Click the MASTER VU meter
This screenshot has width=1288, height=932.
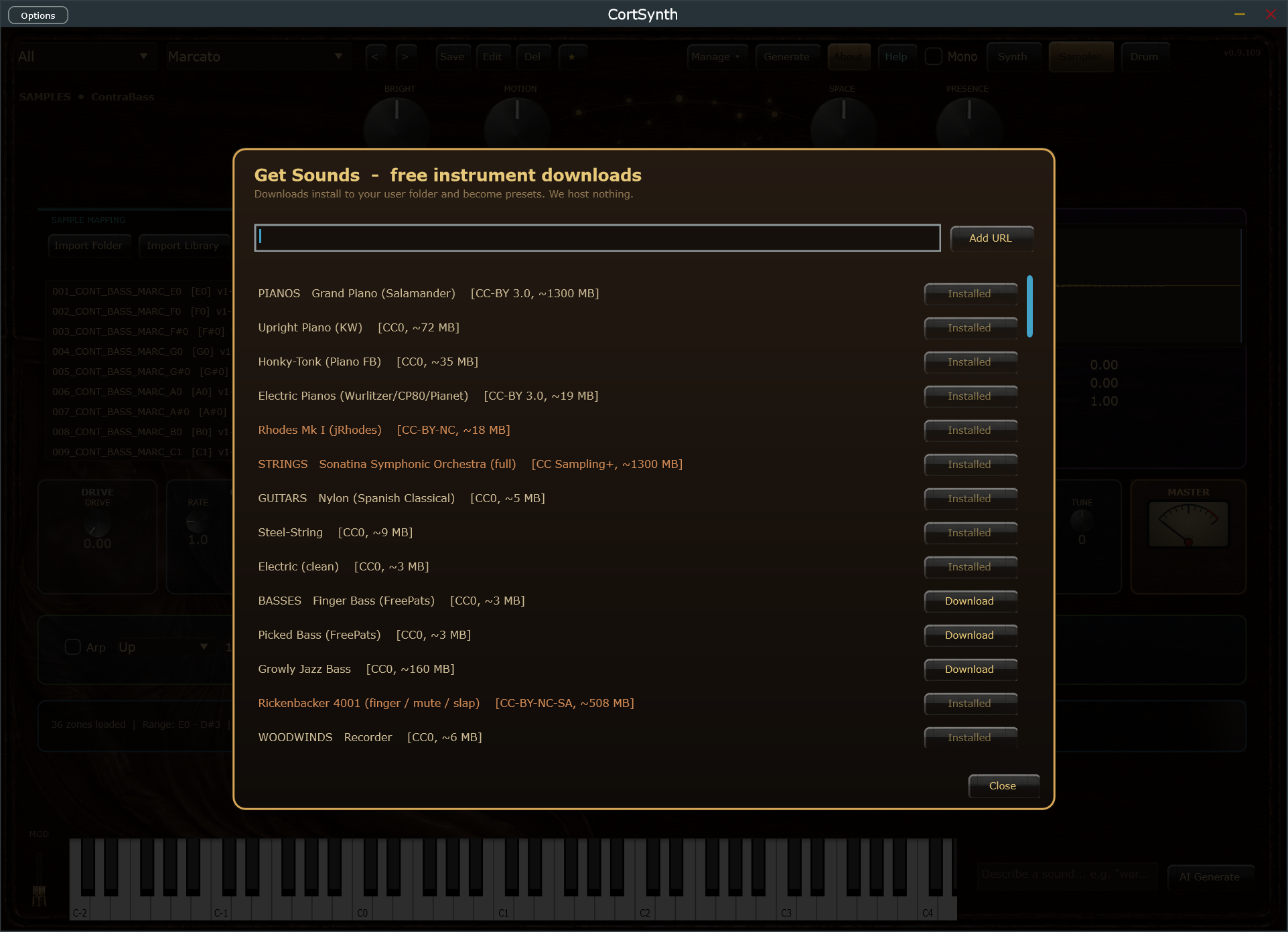click(x=1189, y=524)
